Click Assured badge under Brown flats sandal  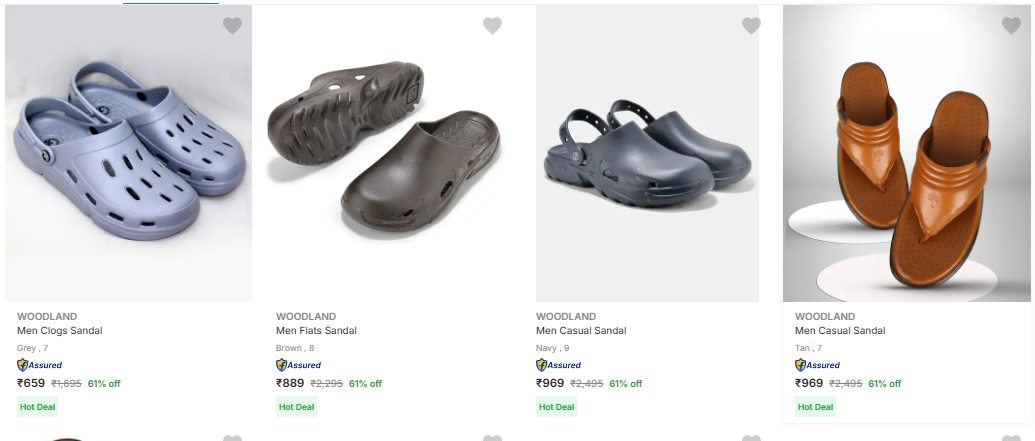pos(299,365)
